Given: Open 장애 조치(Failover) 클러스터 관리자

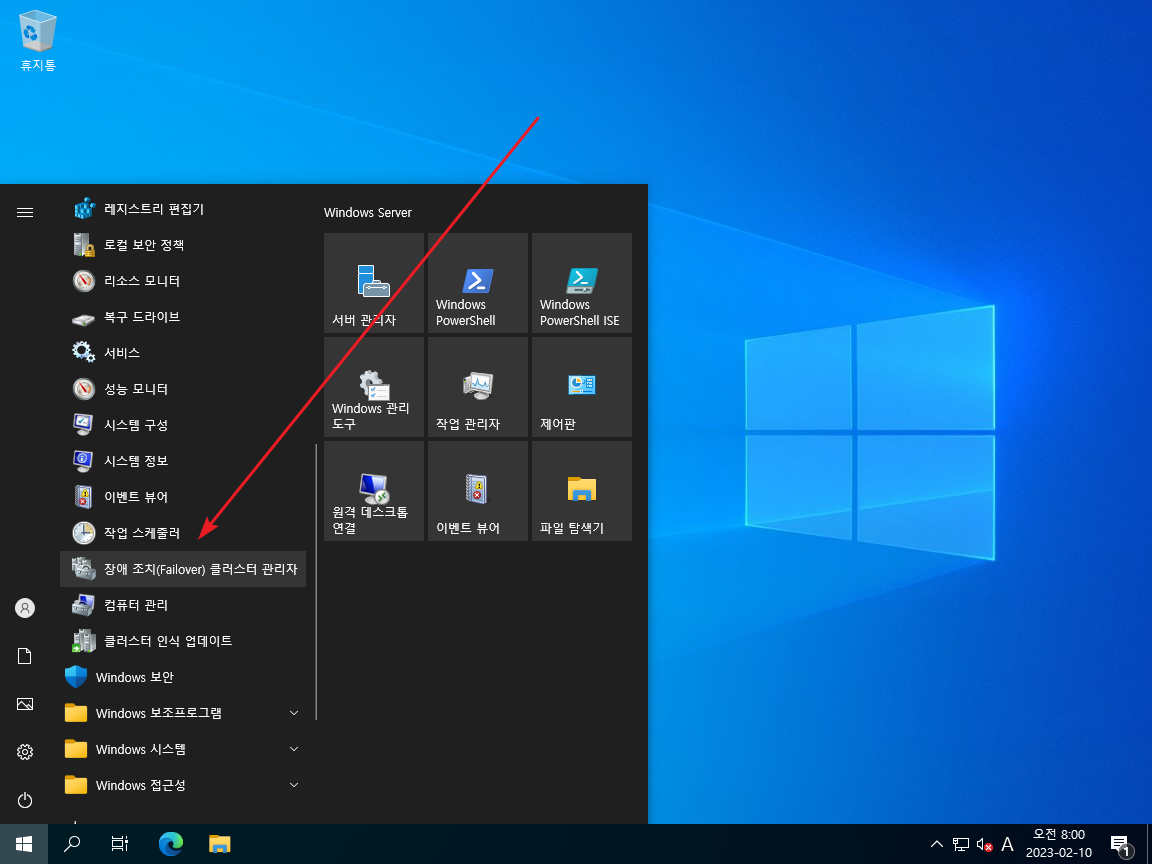Looking at the screenshot, I should tap(183, 569).
